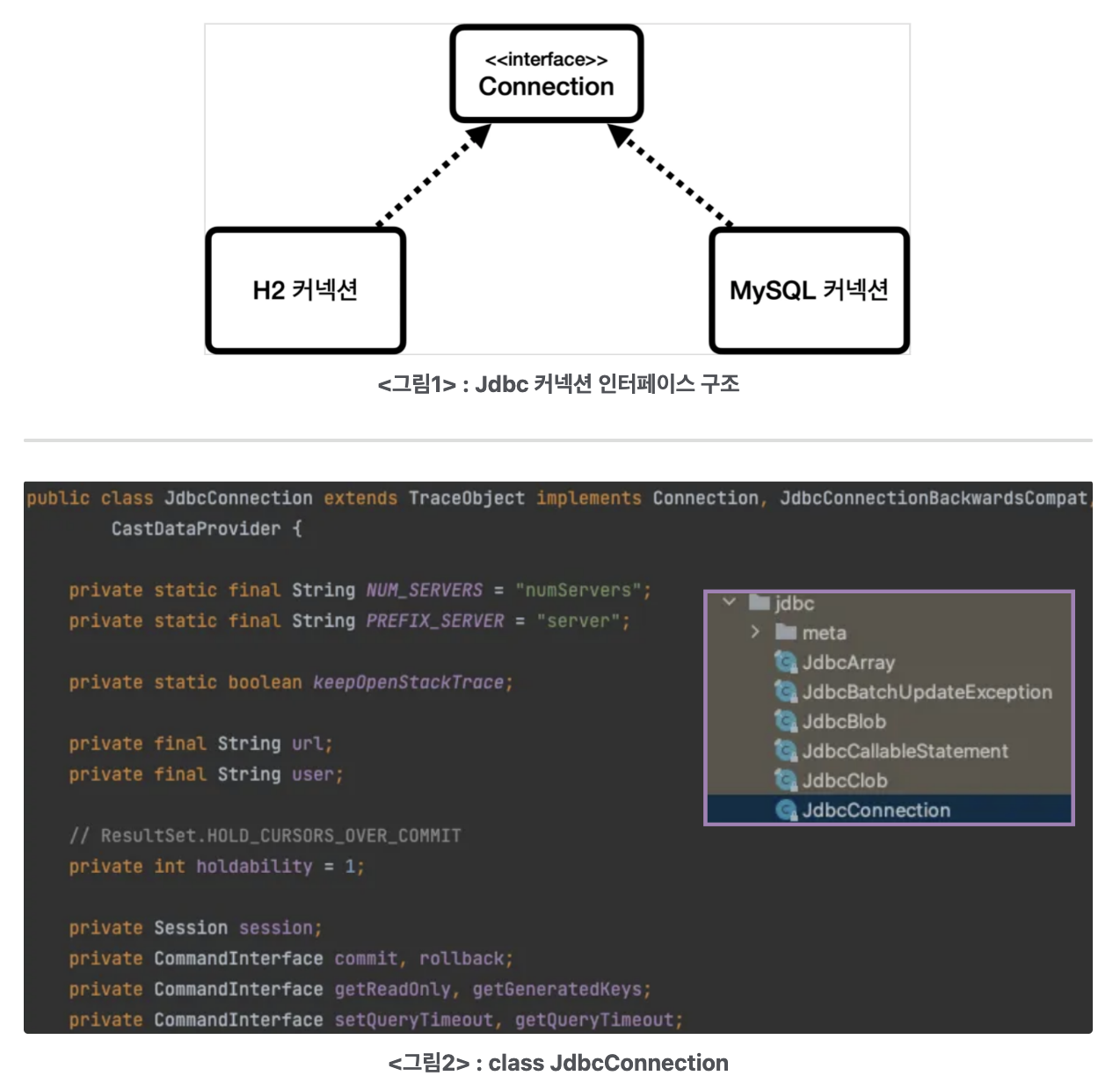Click JdbcConnectionBackwardsCompat in the code
Image resolution: width=1120 pixels, height=1083 pixels.
(934, 498)
